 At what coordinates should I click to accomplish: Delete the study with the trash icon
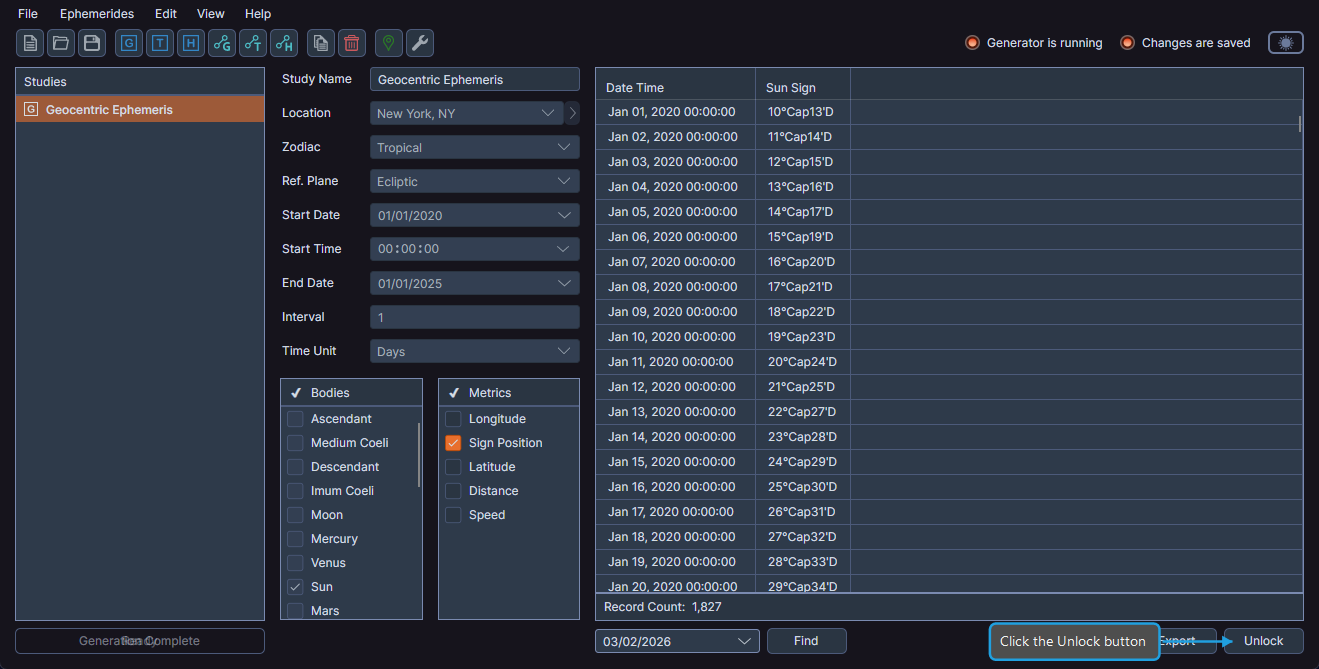(351, 43)
